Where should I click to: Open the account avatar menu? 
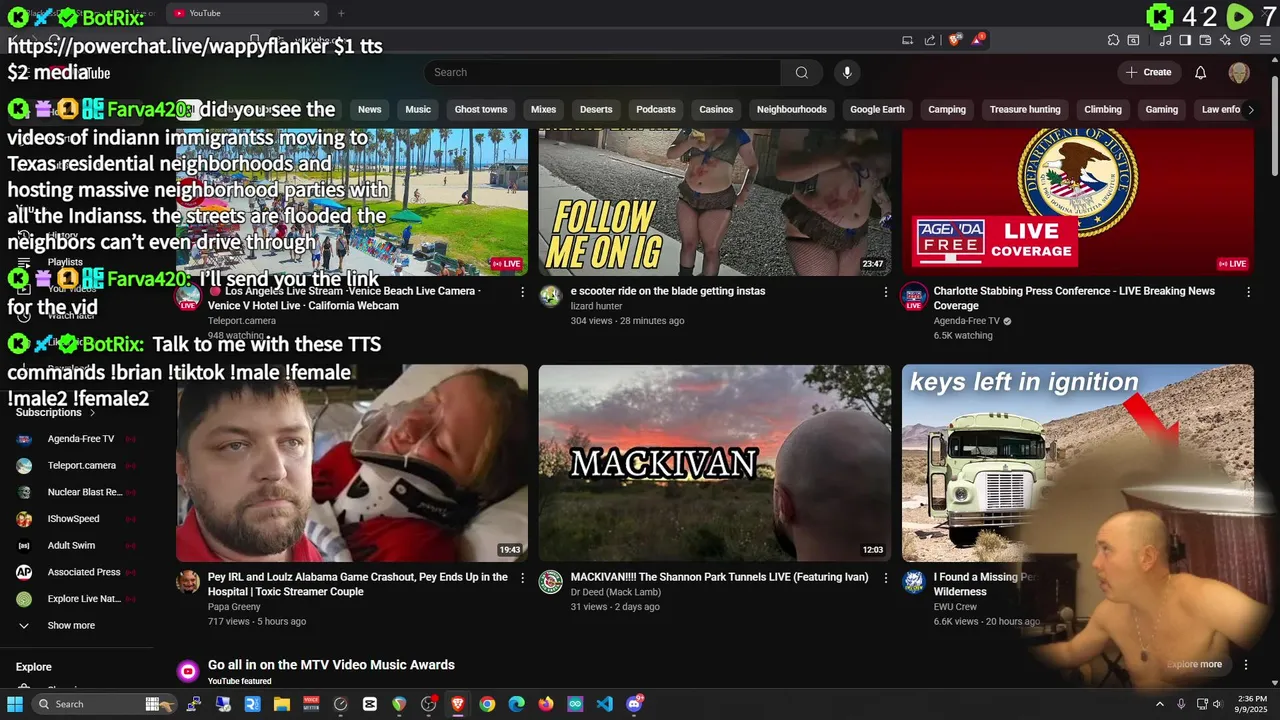[1239, 72]
